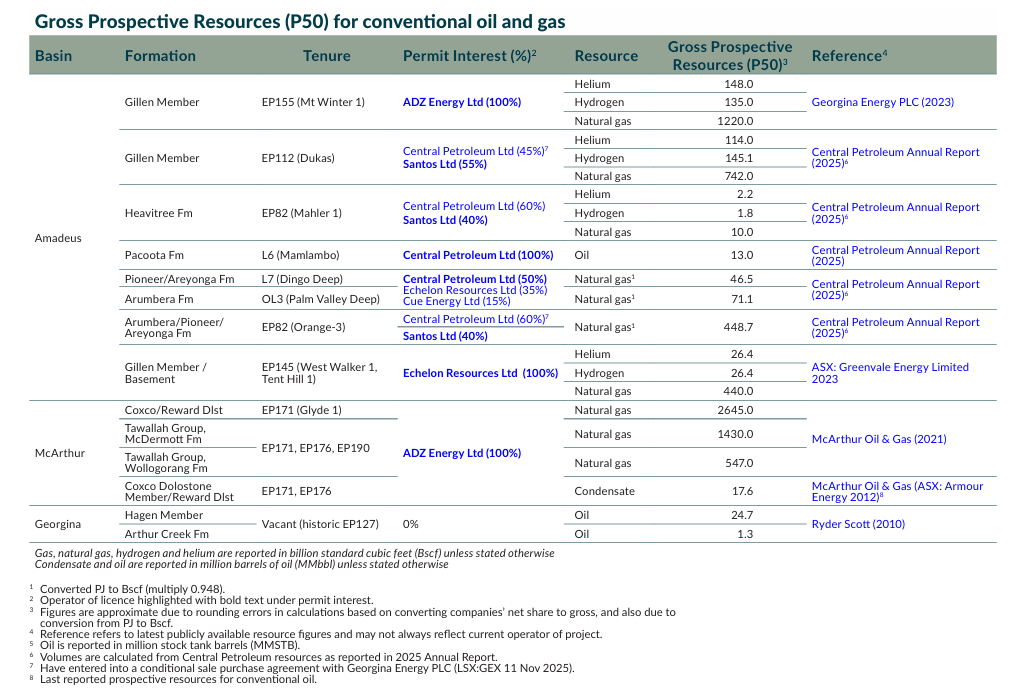Open Central Petroleum Ltd (45%) link
The width and height of the screenshot is (1032, 696).
473,151
